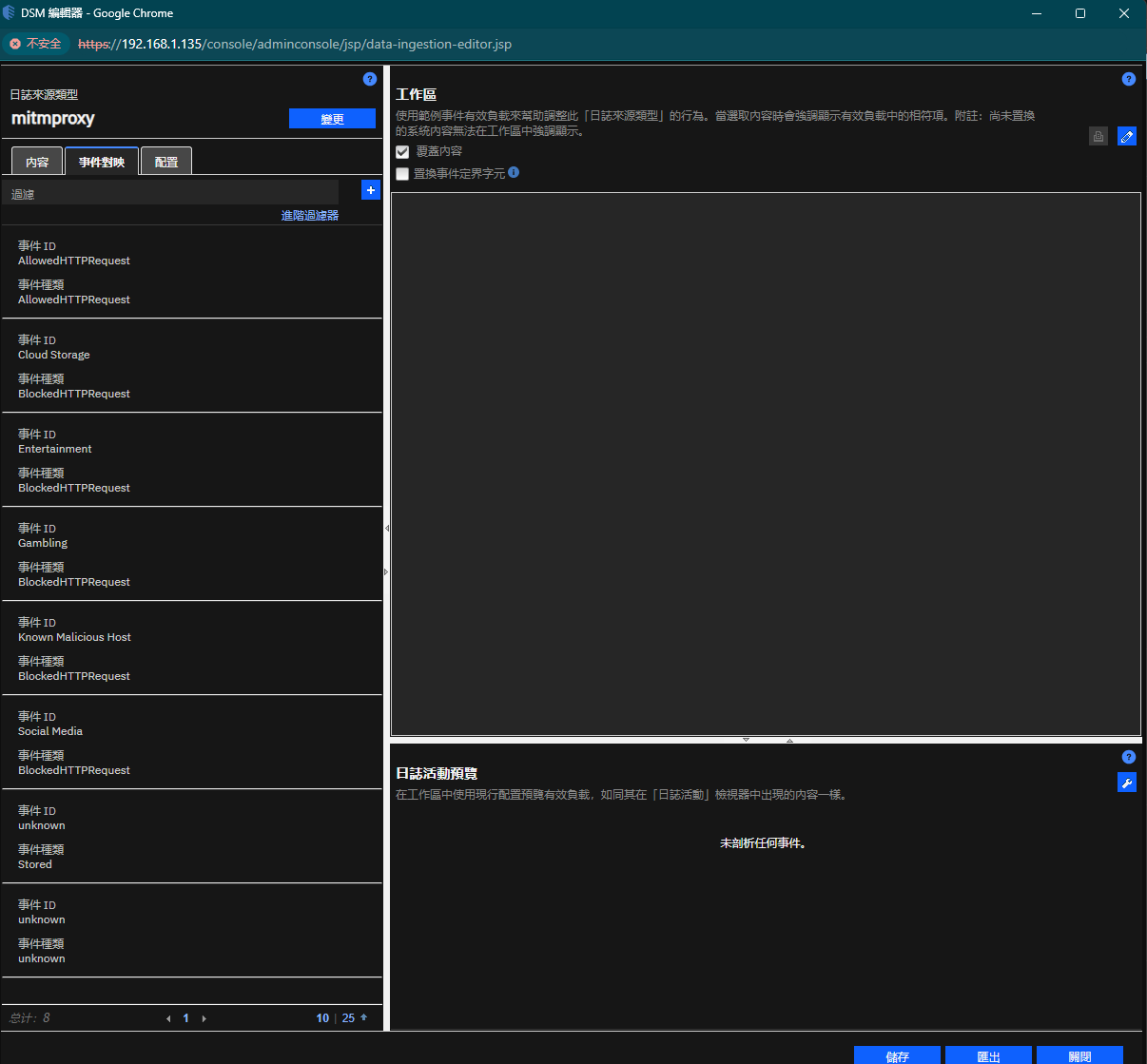
Task: Toggle the 覆蓋內容 checkbox
Action: click(402, 152)
